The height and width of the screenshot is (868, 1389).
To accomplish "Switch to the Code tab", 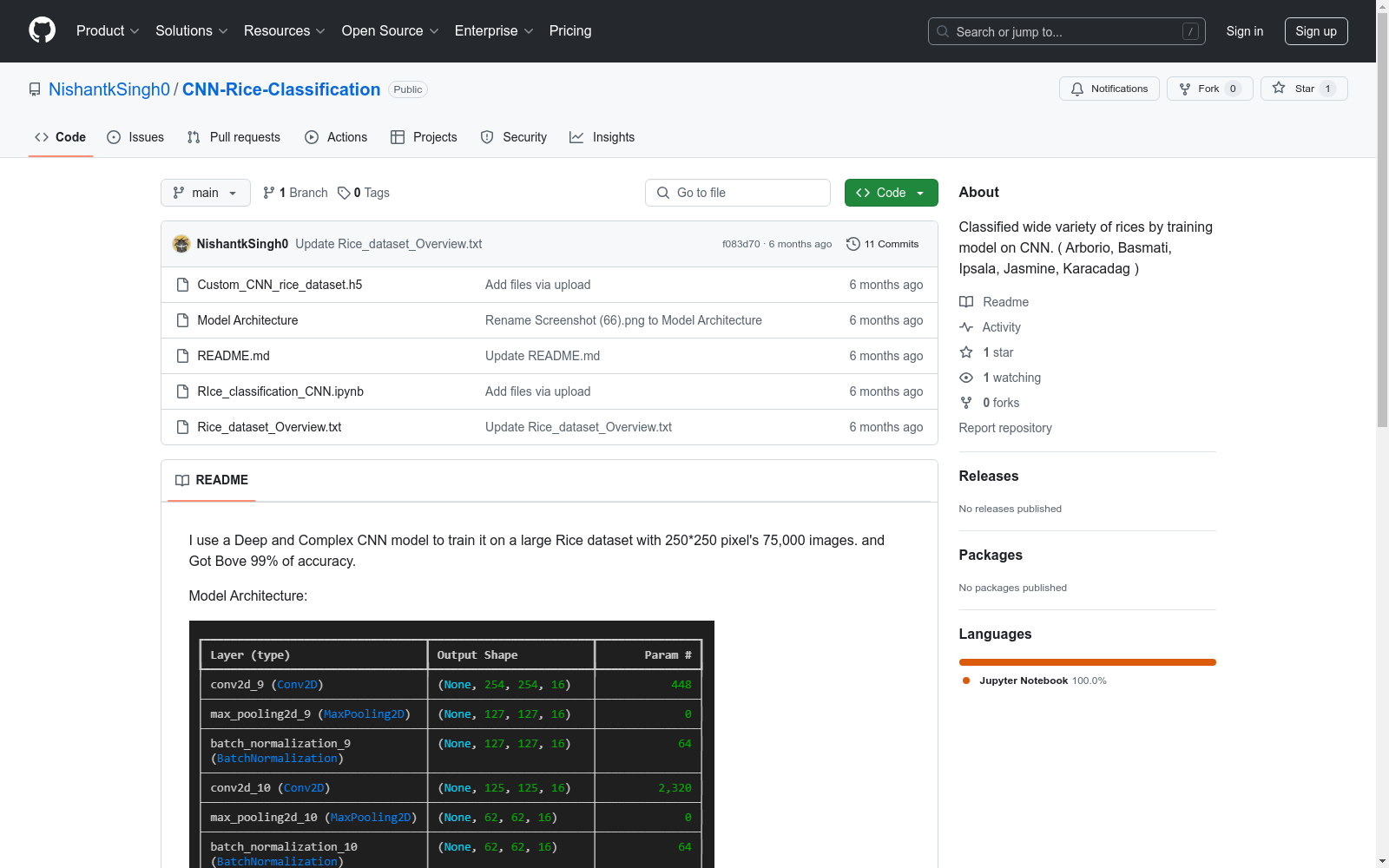I will point(61,137).
